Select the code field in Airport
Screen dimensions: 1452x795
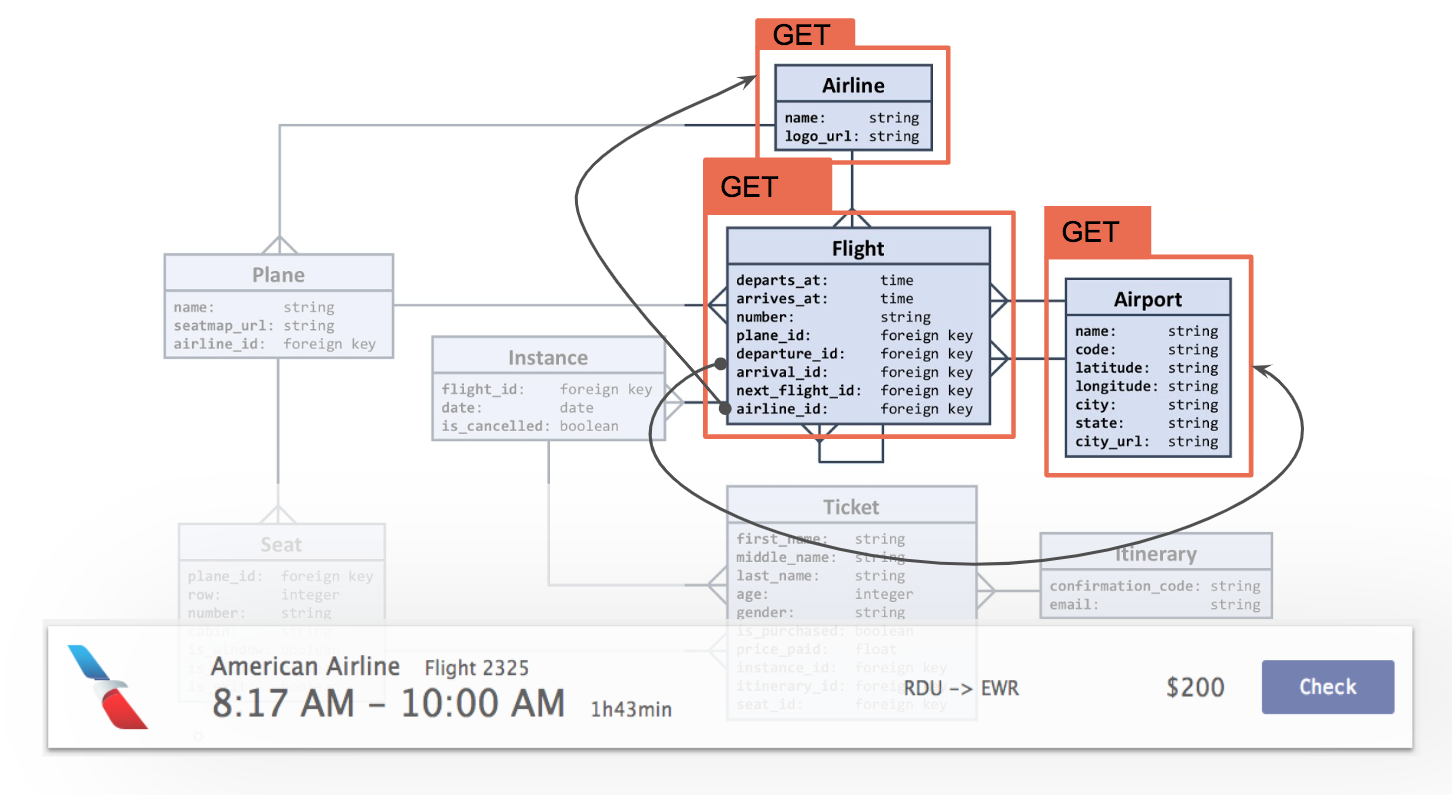[x=1148, y=350]
